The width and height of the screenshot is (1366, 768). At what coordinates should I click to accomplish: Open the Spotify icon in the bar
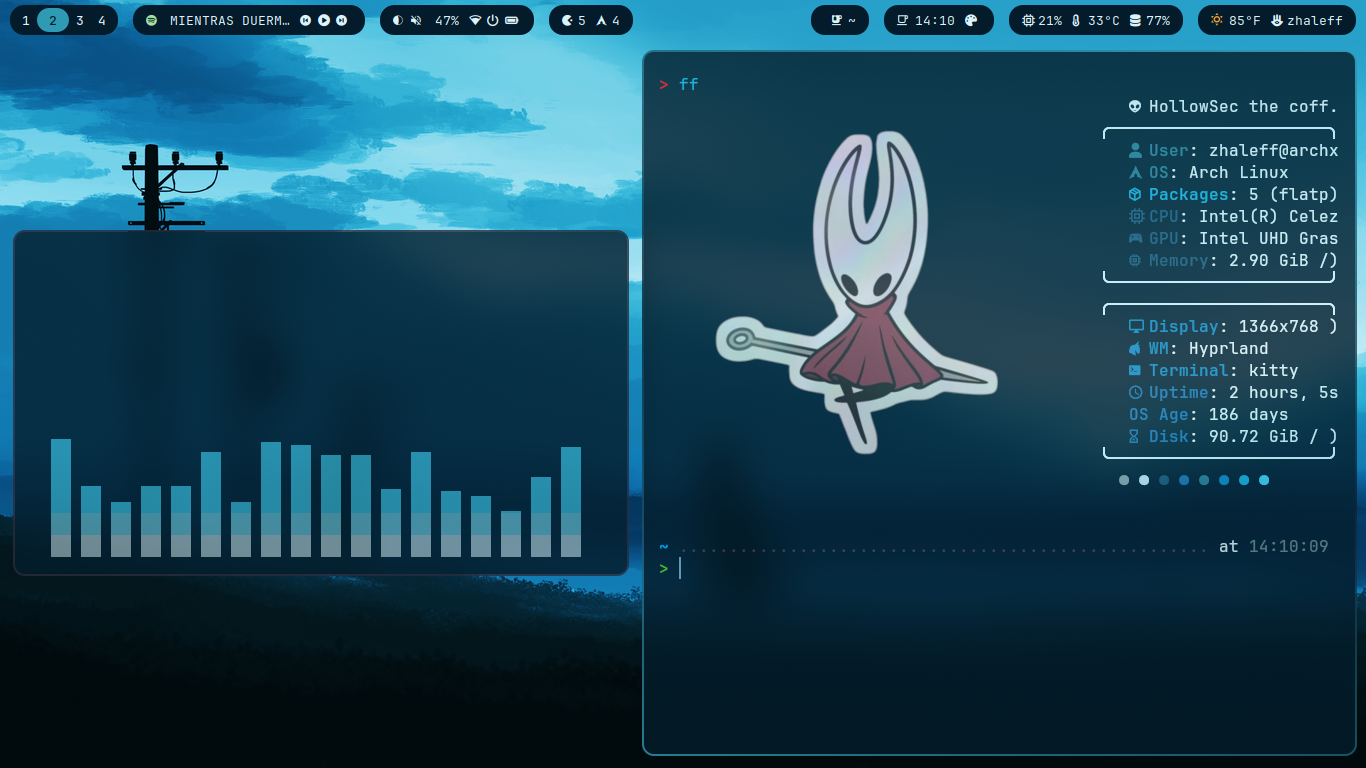point(151,20)
